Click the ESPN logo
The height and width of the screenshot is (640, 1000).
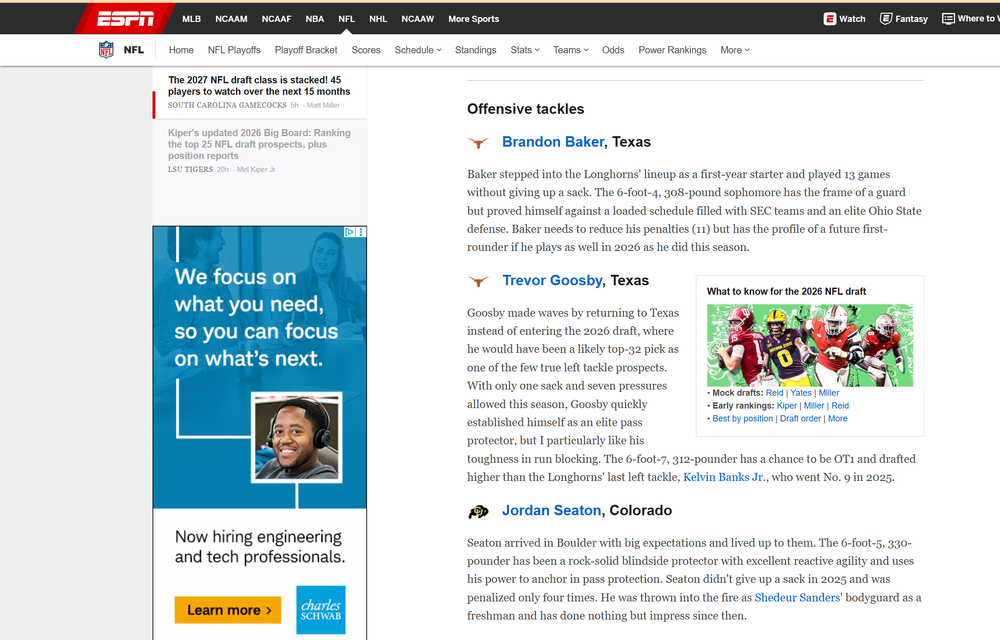coord(125,18)
